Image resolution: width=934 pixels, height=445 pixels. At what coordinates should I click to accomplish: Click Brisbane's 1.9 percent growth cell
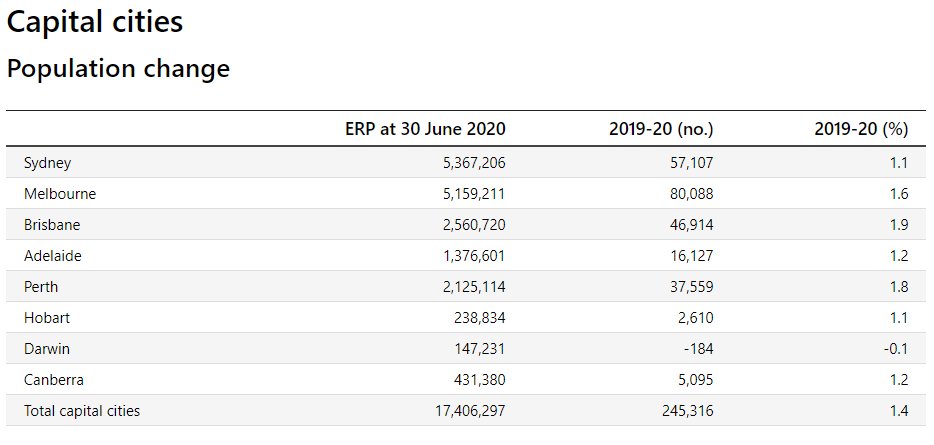coord(898,225)
